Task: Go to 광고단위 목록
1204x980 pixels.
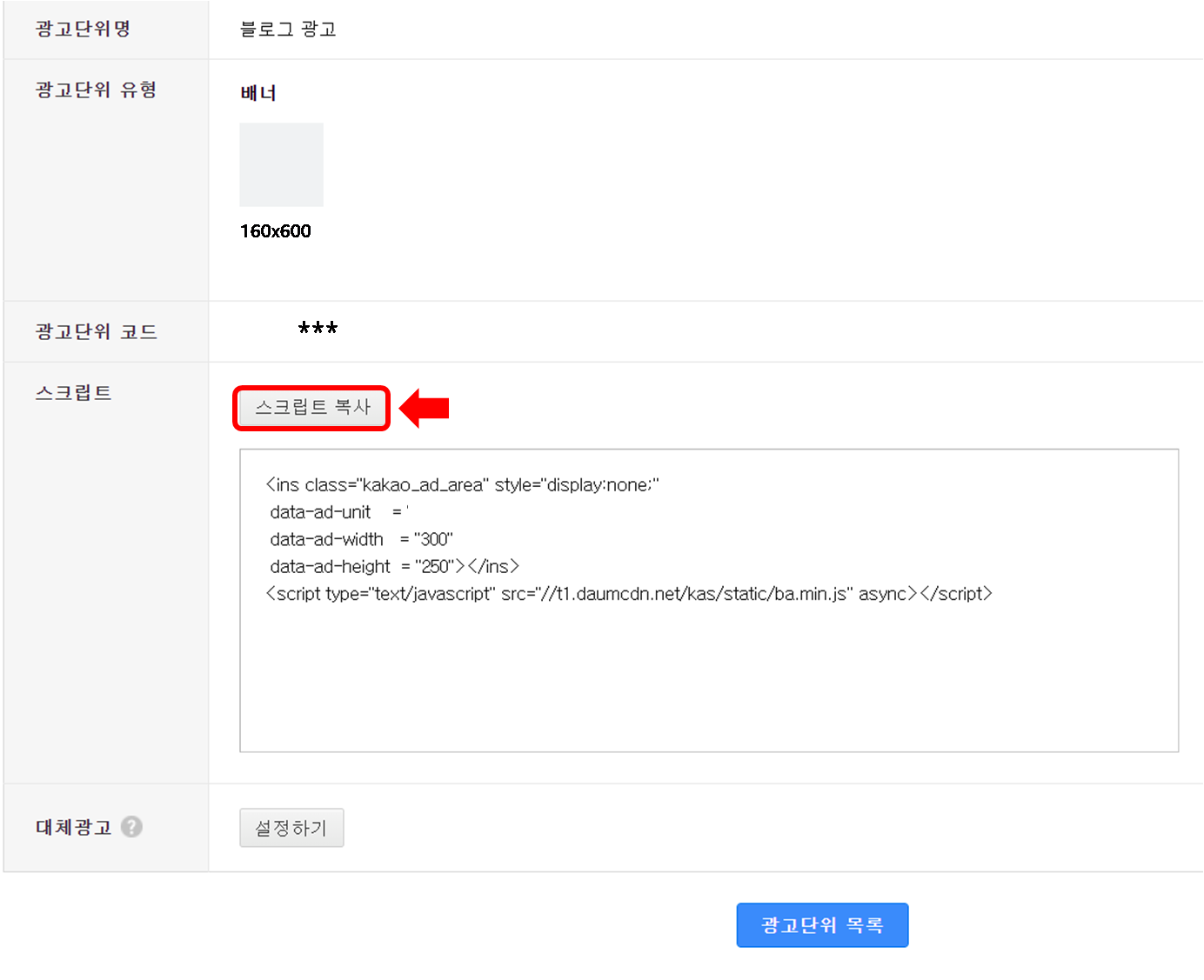Action: (x=822, y=925)
